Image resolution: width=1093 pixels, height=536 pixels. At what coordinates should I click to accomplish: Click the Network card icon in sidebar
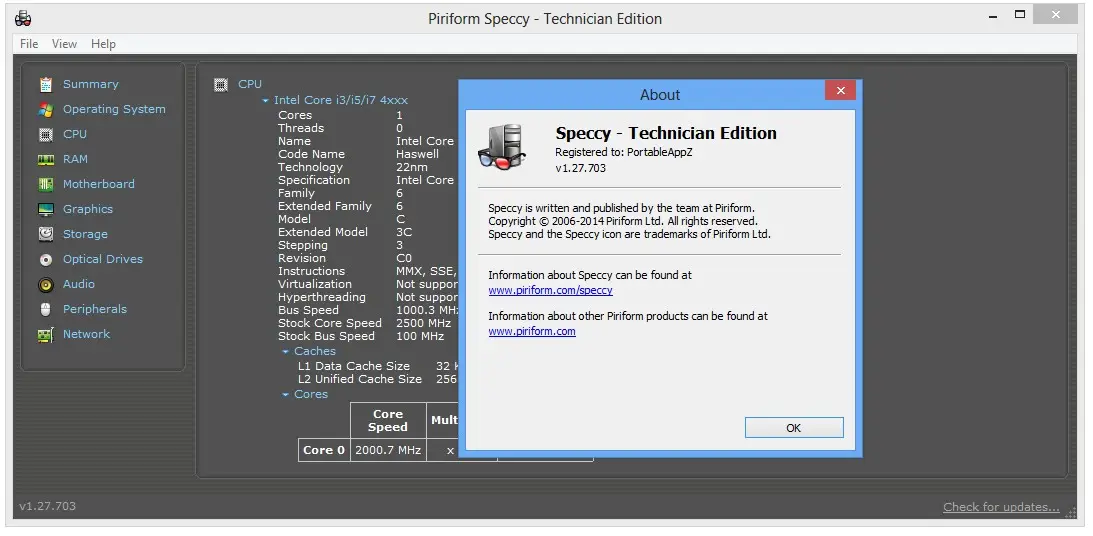[46, 335]
